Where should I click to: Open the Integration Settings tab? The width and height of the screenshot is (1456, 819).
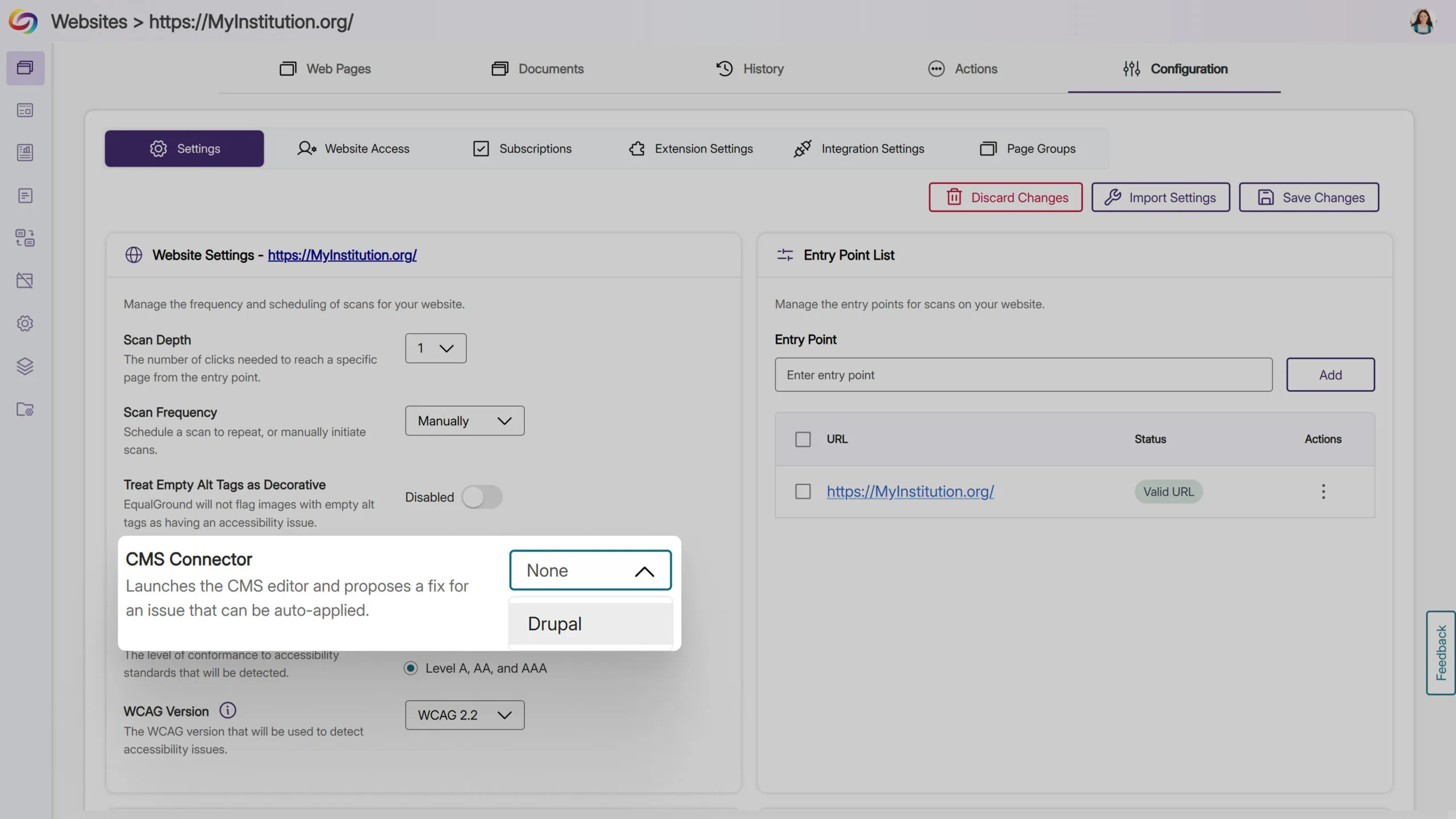tap(859, 148)
